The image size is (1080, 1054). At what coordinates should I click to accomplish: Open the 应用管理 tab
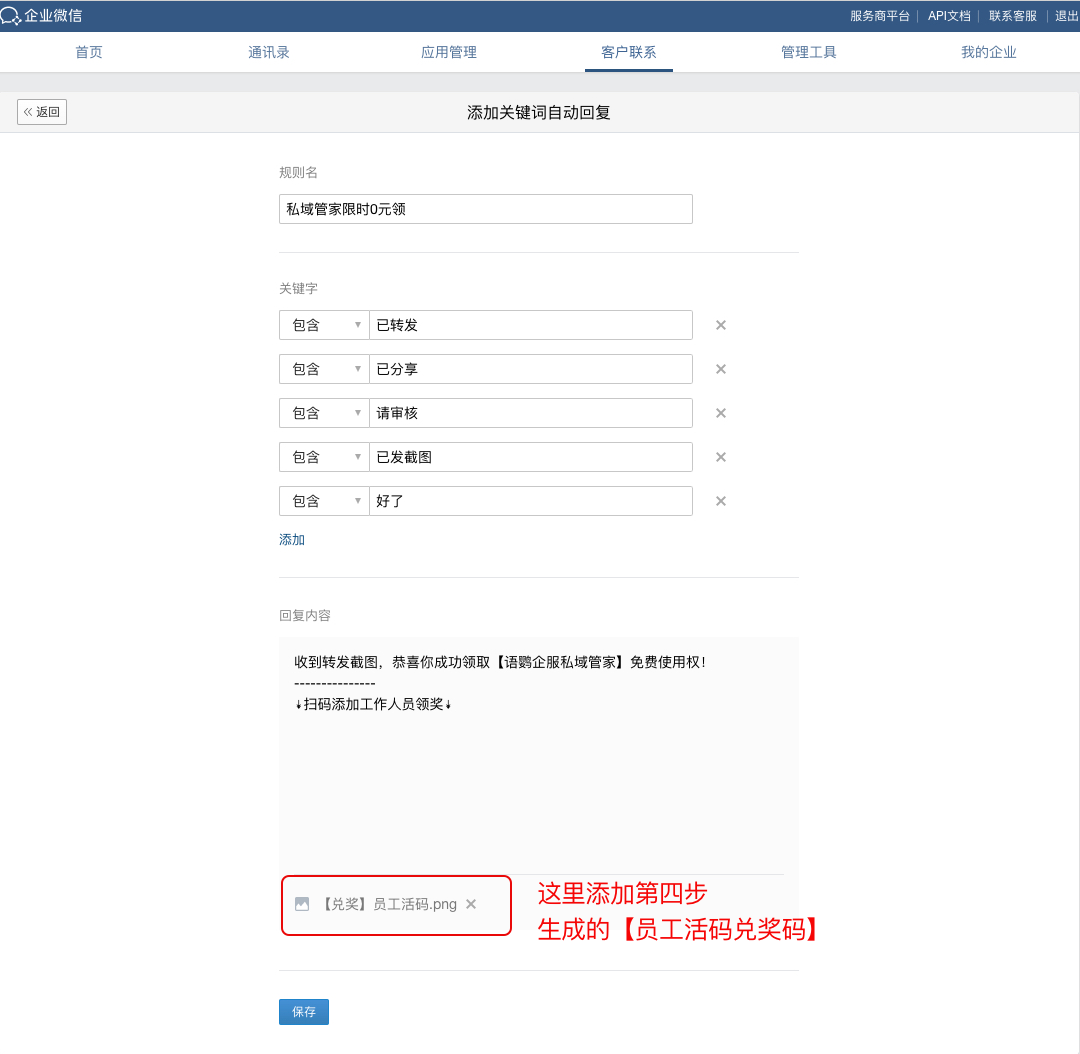449,52
